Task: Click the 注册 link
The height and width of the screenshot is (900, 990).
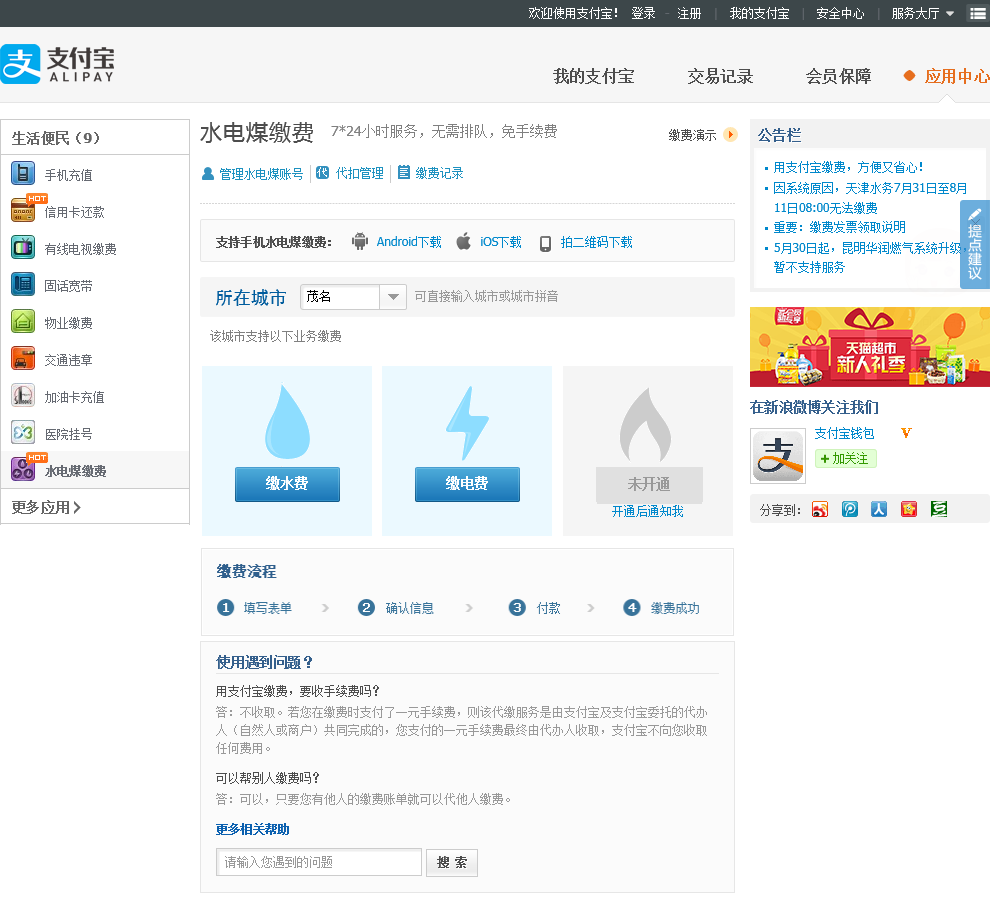Action: (x=689, y=13)
